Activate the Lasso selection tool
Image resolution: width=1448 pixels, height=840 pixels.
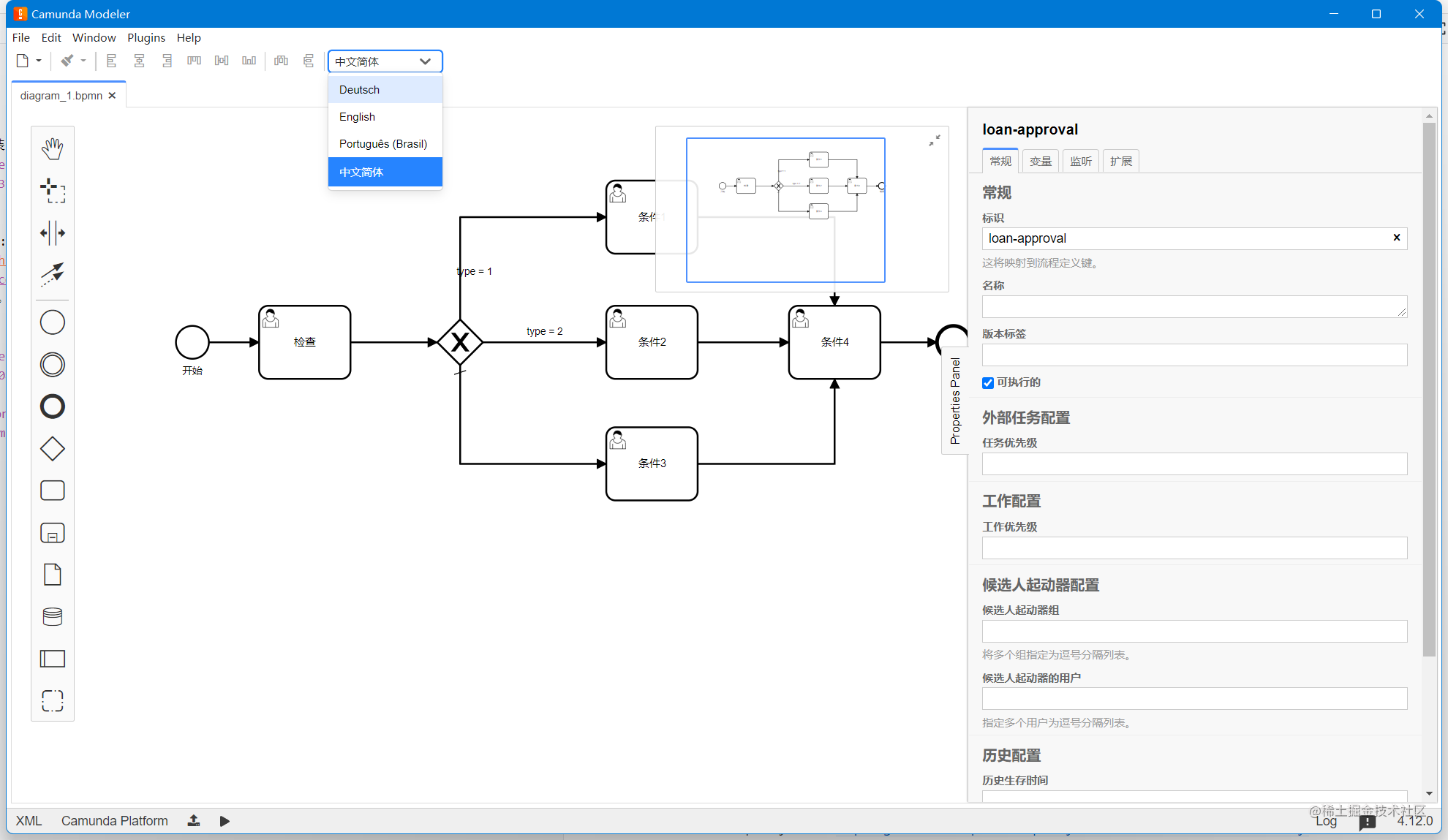[x=52, y=190]
